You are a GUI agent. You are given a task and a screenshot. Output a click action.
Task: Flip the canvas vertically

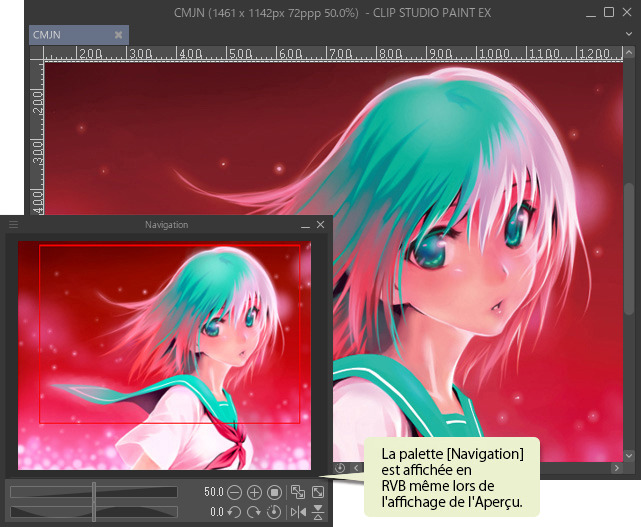click(x=318, y=512)
